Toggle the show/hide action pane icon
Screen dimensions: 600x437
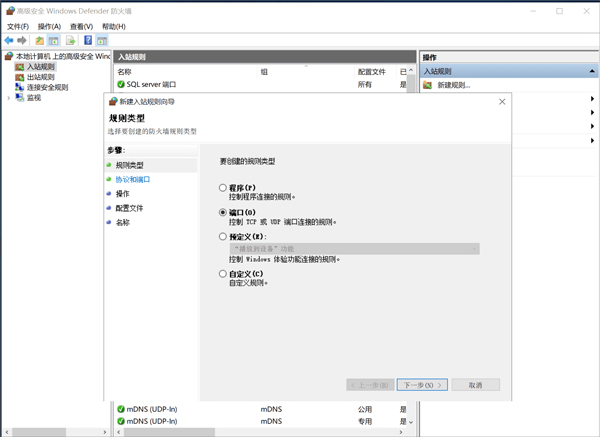[102, 40]
